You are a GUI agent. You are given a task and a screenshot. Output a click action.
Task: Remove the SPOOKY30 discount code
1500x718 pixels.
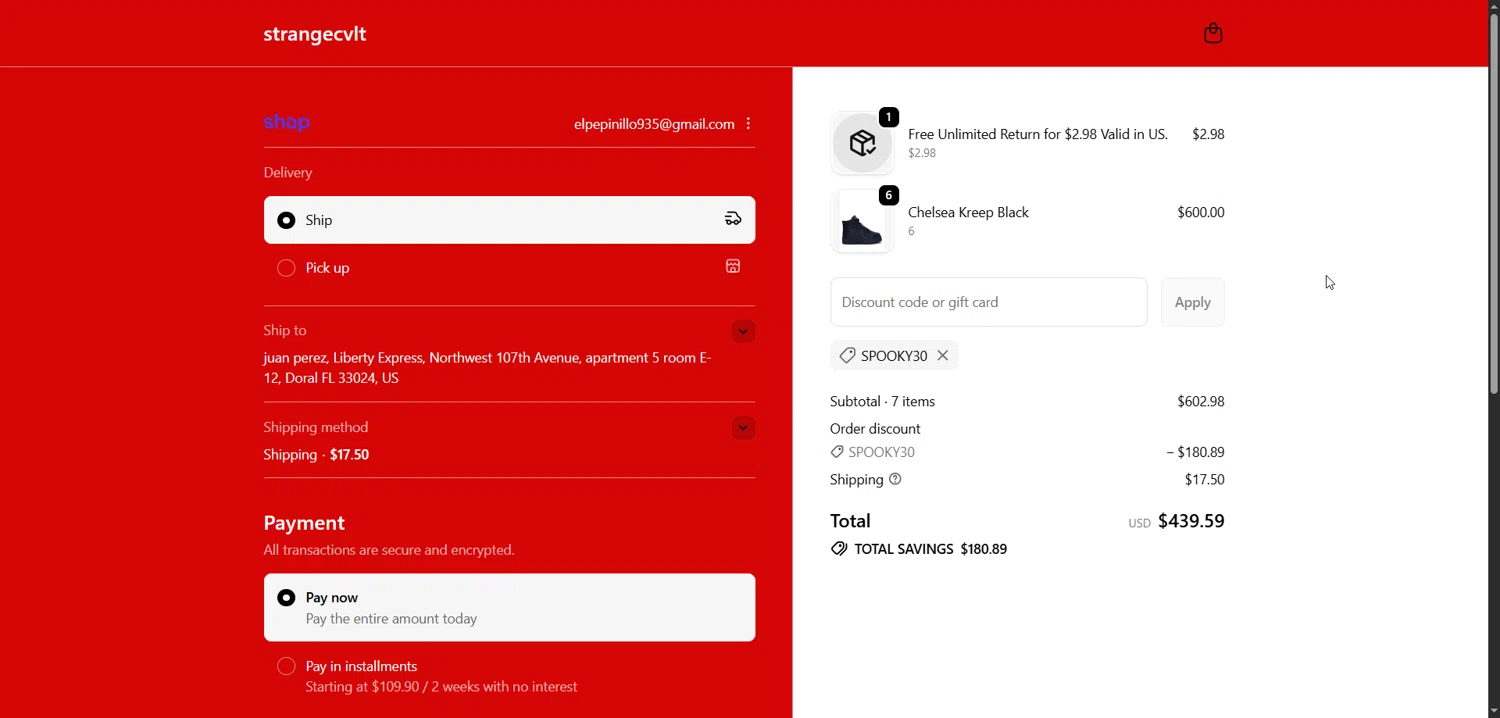tap(943, 356)
